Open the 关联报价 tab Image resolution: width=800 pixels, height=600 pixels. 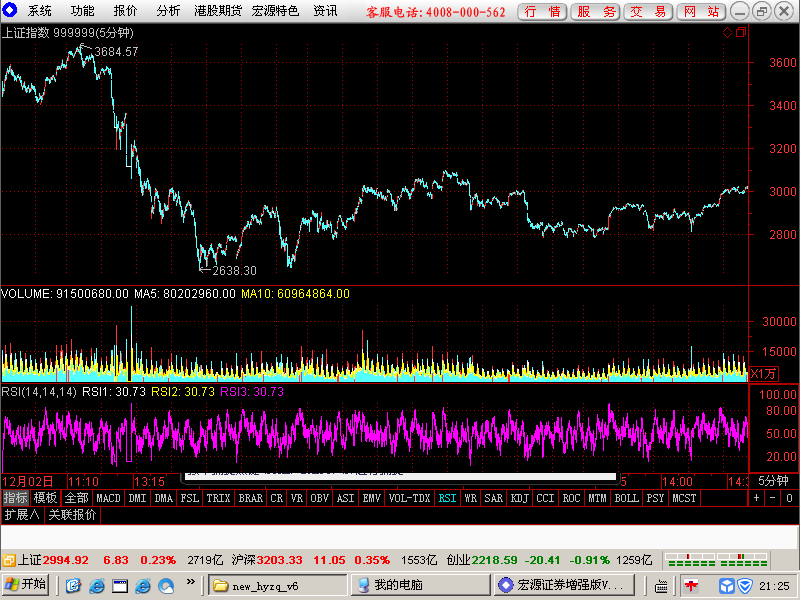(x=72, y=515)
